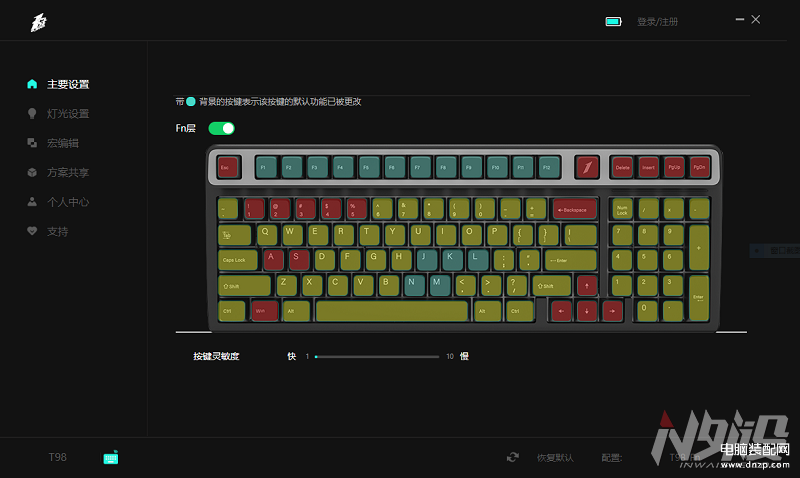
Task: Open the 方案共享 menu item
Action: click(x=68, y=172)
